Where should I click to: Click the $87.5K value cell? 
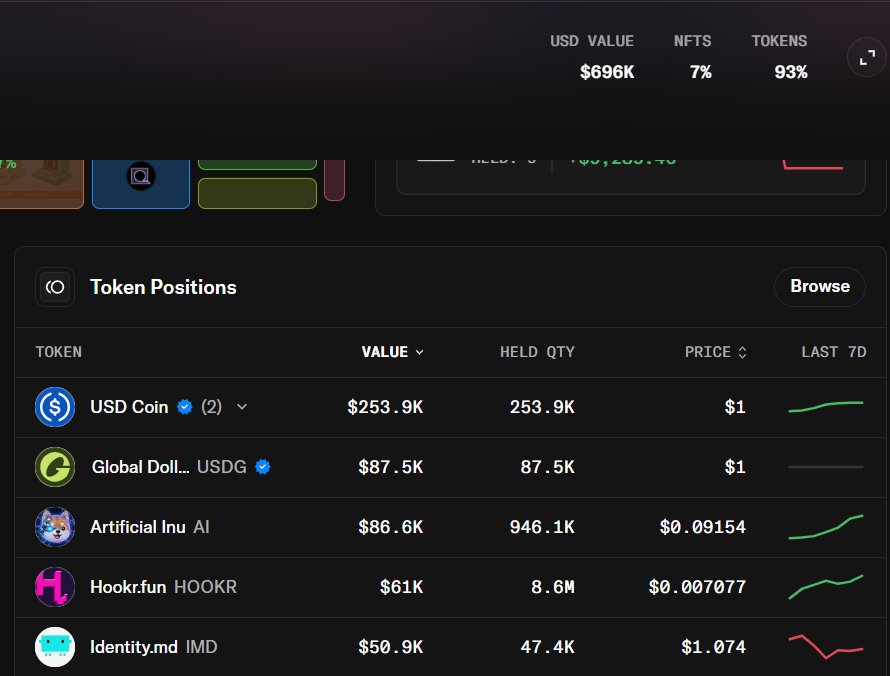tap(391, 467)
